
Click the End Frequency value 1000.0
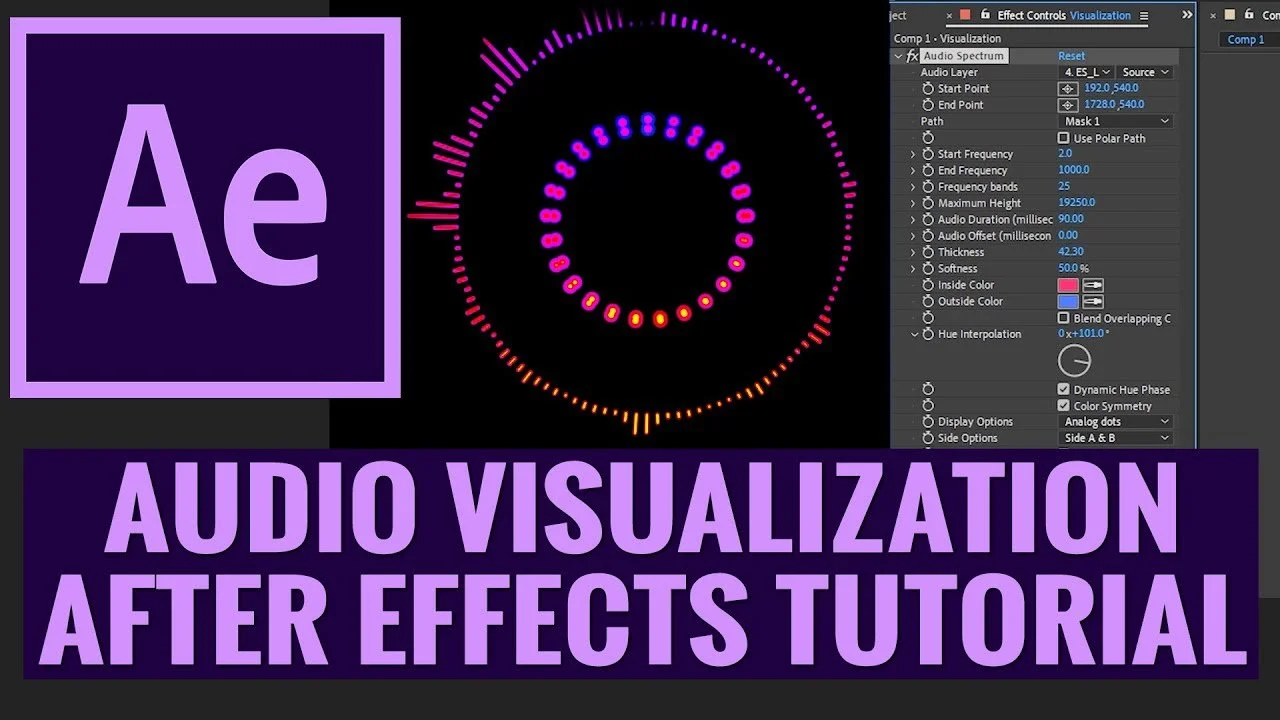tap(1074, 170)
